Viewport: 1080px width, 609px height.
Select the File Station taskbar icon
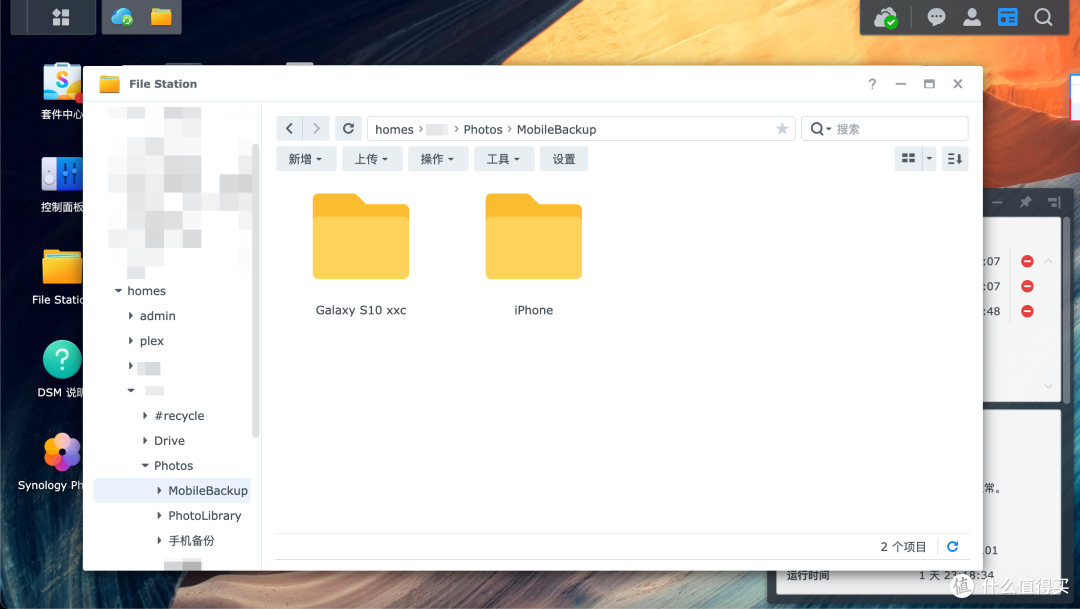161,17
